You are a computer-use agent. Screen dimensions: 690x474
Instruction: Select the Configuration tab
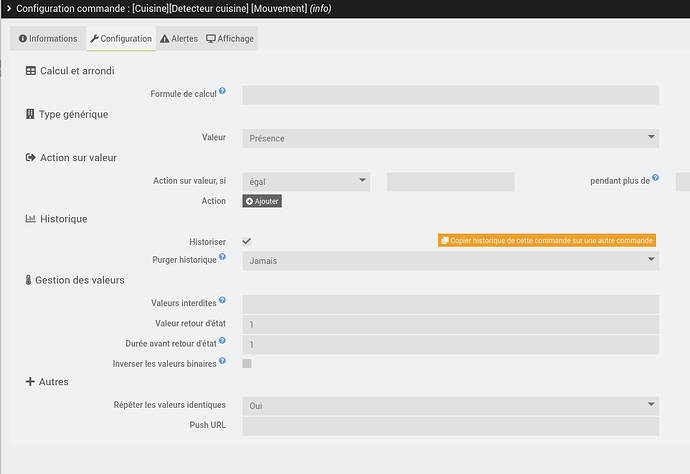(121, 39)
